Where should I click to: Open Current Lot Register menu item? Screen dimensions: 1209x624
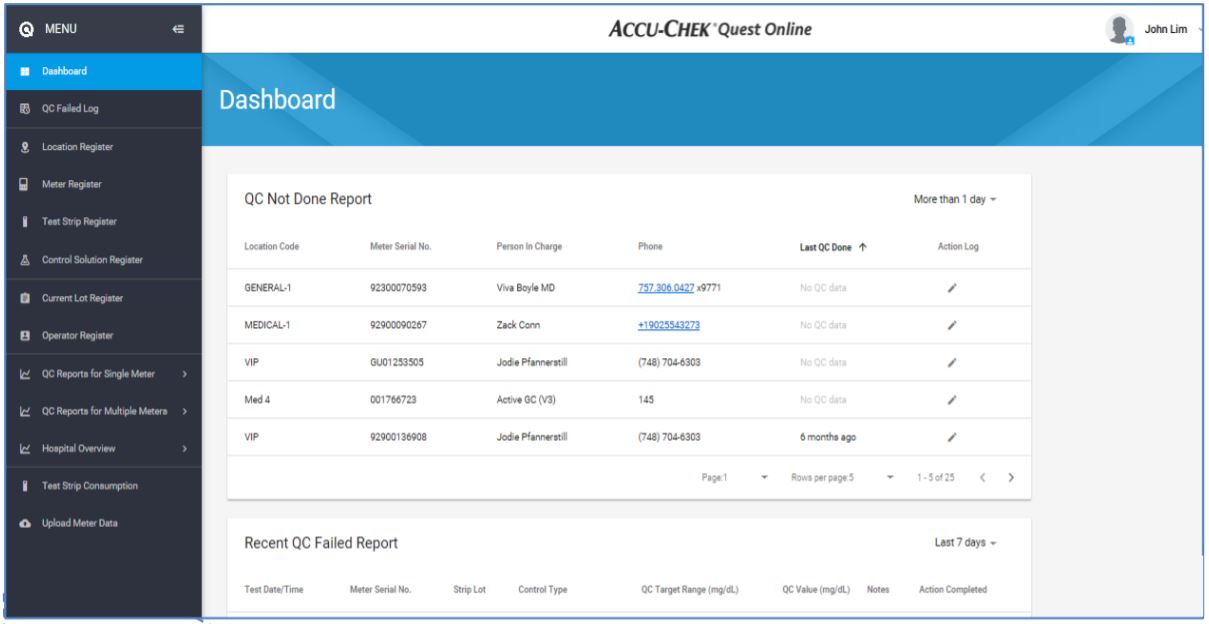103,298
